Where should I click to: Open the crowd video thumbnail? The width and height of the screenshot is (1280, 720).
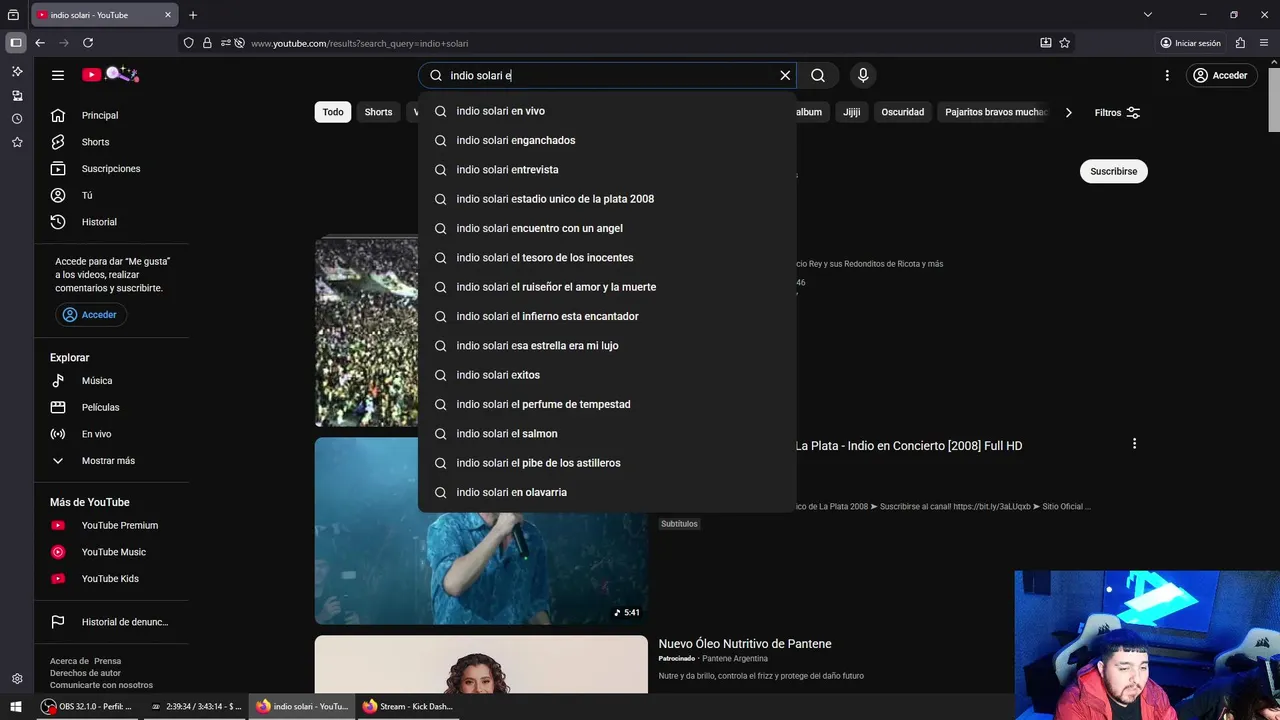click(x=366, y=332)
